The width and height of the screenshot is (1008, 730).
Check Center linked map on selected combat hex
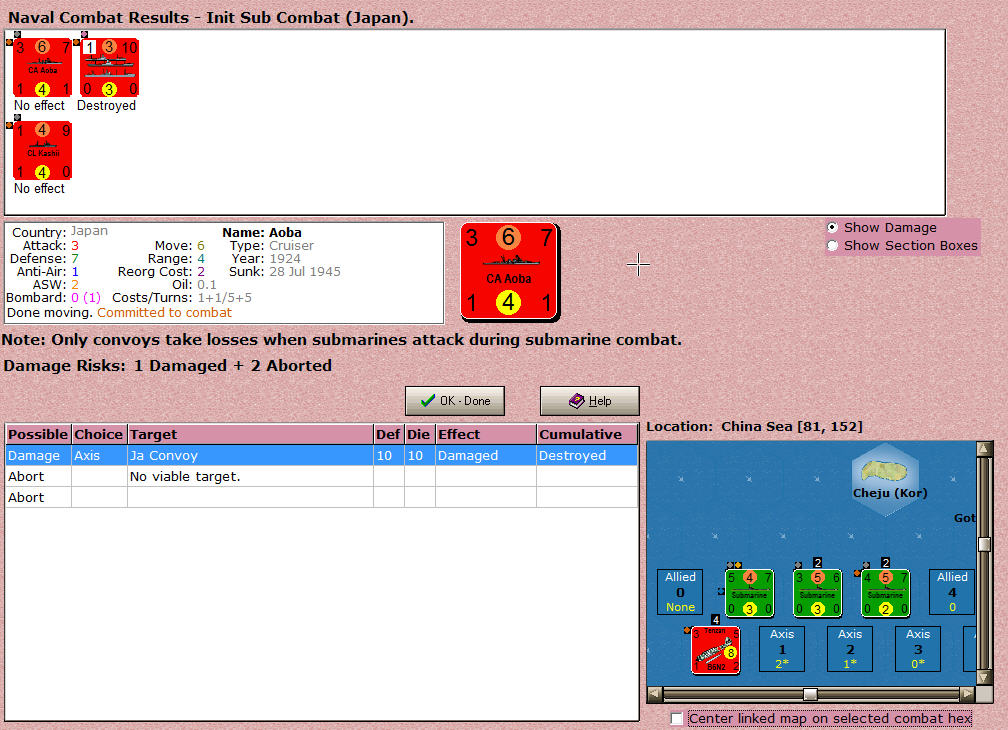pos(675,718)
